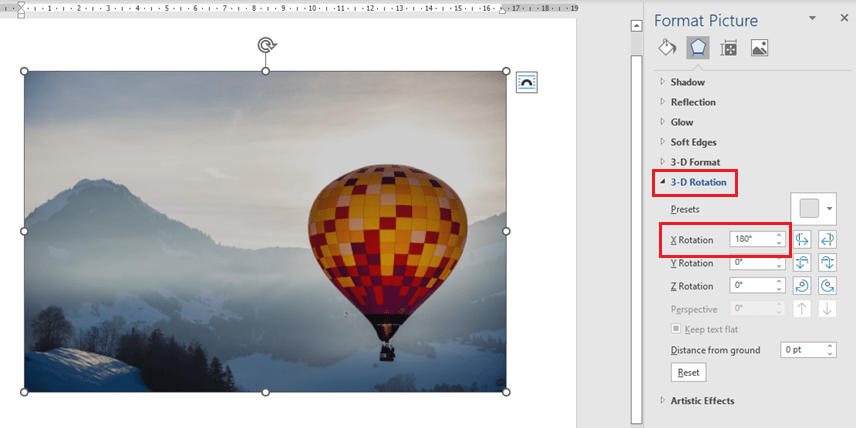The height and width of the screenshot is (428, 856).
Task: Click the X Rotation right rotate icon
Action: click(x=827, y=239)
